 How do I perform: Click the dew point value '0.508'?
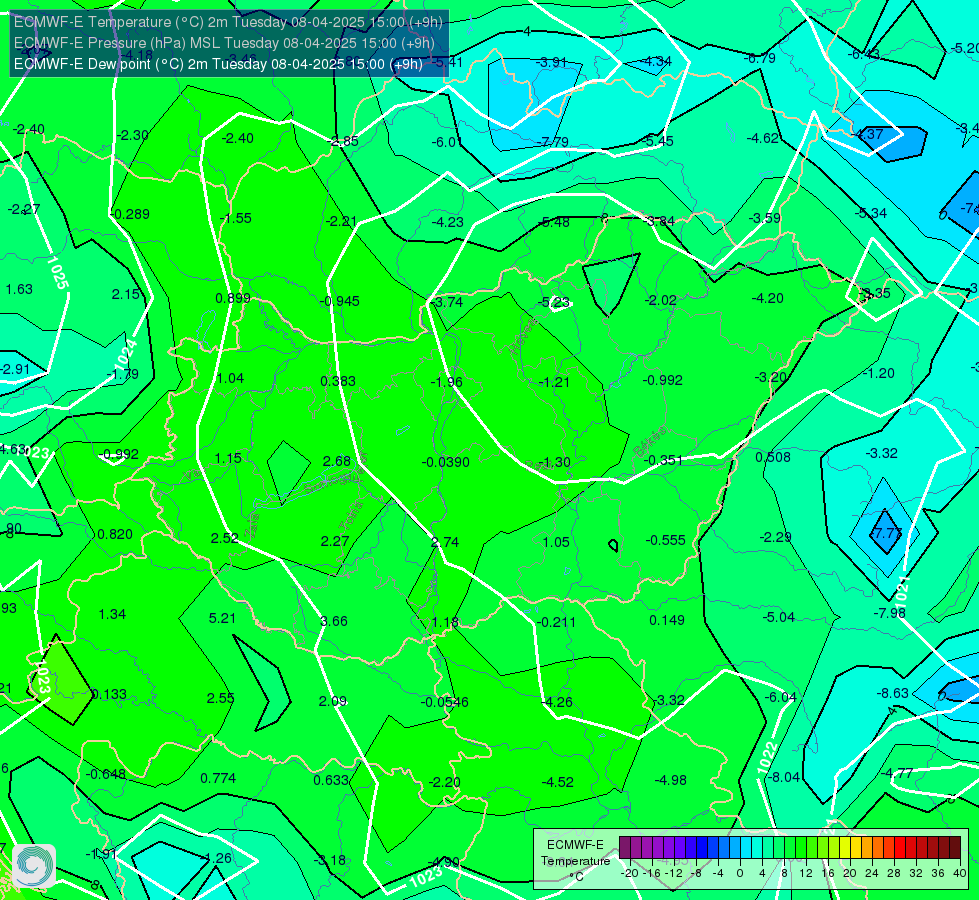click(773, 457)
